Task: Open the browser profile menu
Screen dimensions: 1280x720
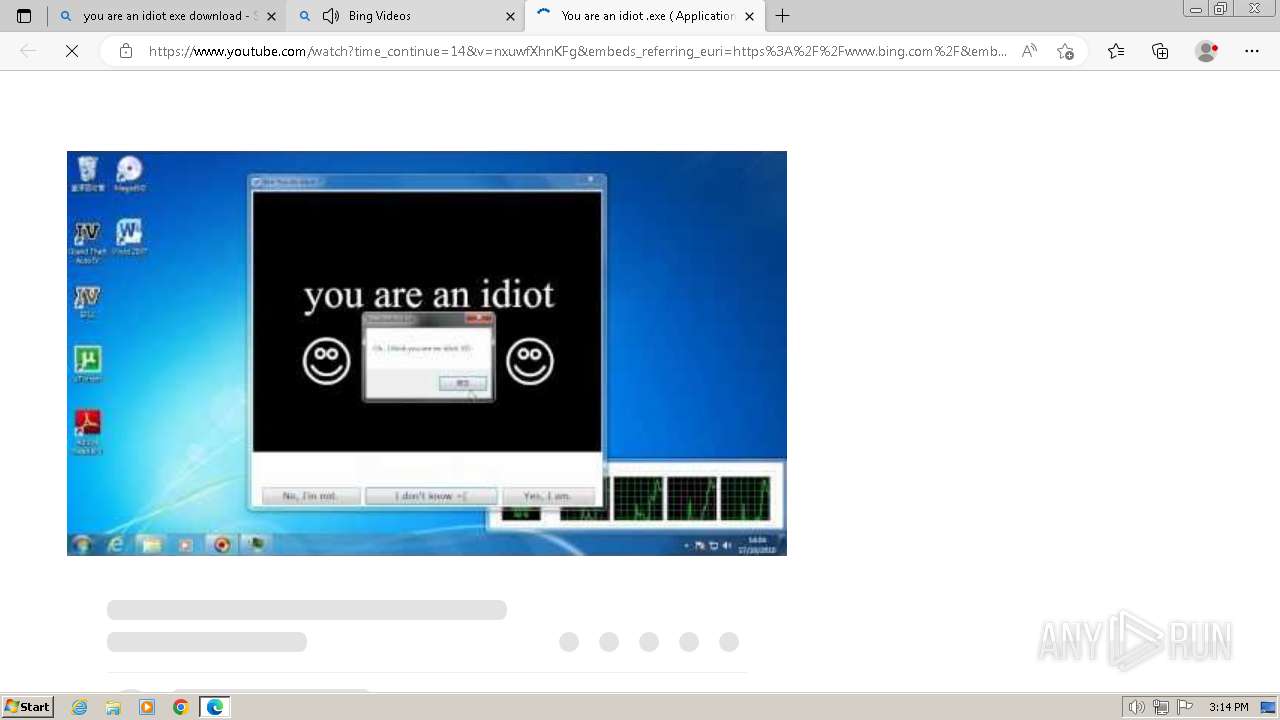Action: pyautogui.click(x=1207, y=51)
